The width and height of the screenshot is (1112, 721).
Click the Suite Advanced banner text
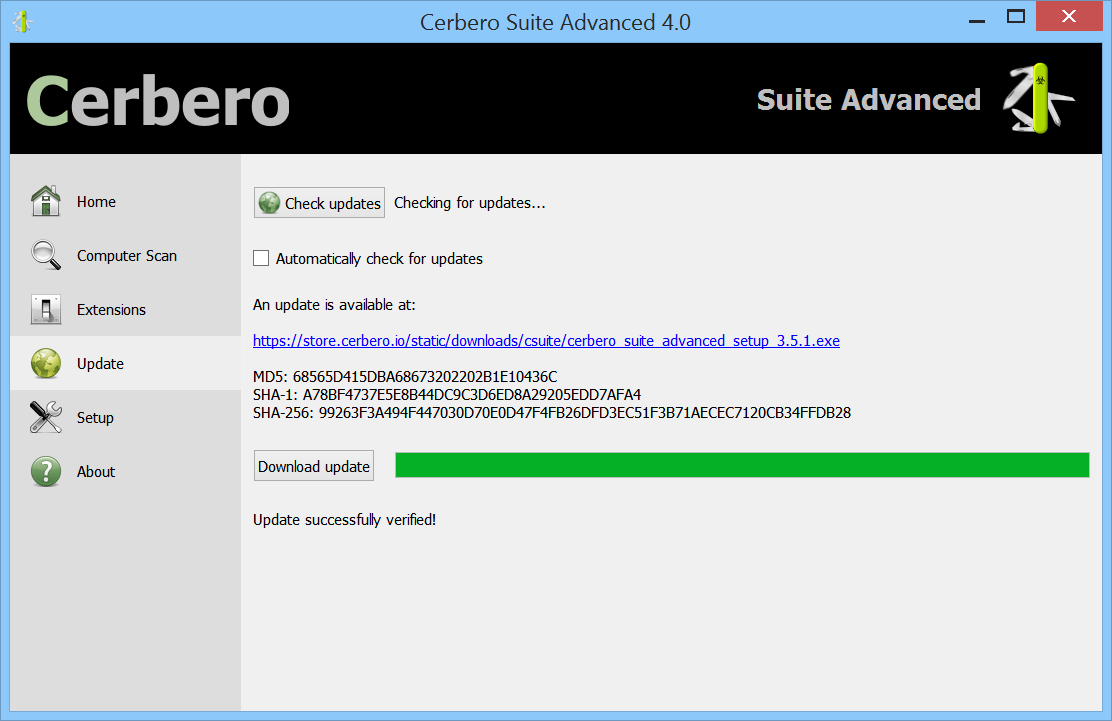coord(869,100)
